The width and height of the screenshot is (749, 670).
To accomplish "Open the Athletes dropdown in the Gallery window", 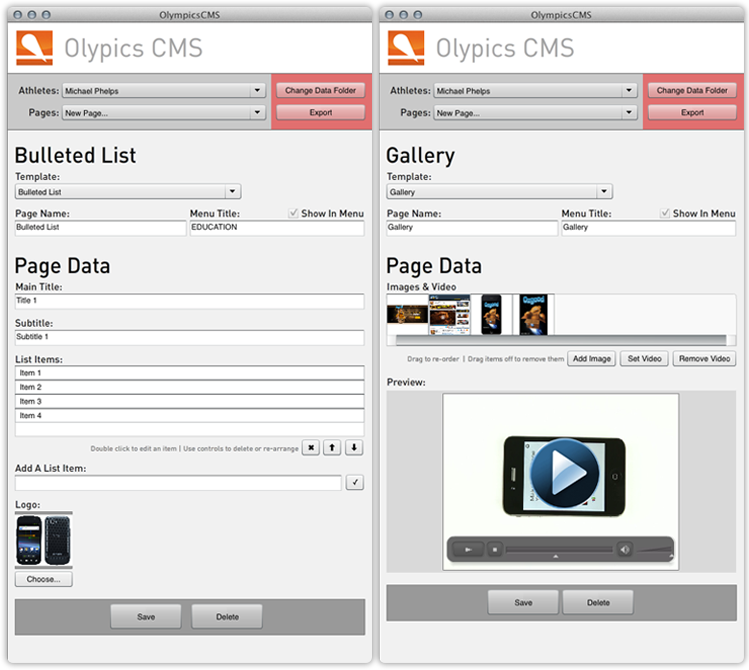I will [534, 91].
